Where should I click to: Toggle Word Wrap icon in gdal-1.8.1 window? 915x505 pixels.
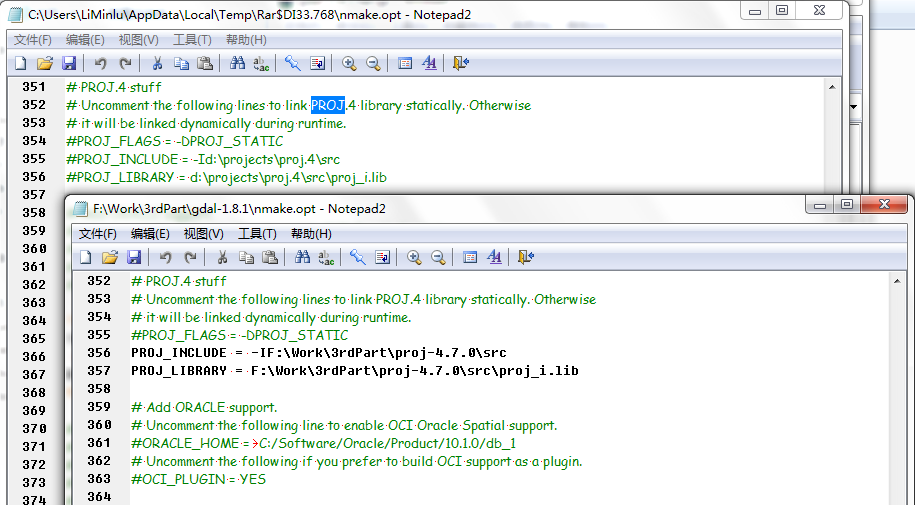(382, 257)
